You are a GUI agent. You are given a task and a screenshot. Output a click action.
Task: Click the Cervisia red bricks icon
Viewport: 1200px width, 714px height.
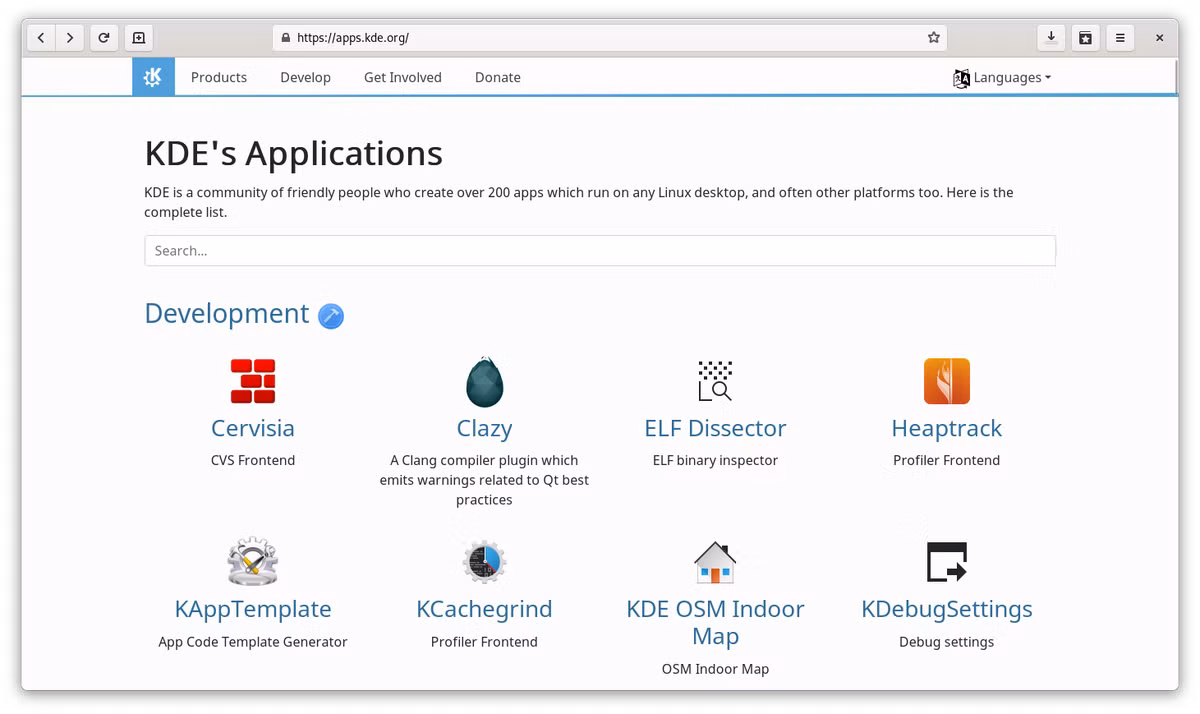(x=253, y=381)
